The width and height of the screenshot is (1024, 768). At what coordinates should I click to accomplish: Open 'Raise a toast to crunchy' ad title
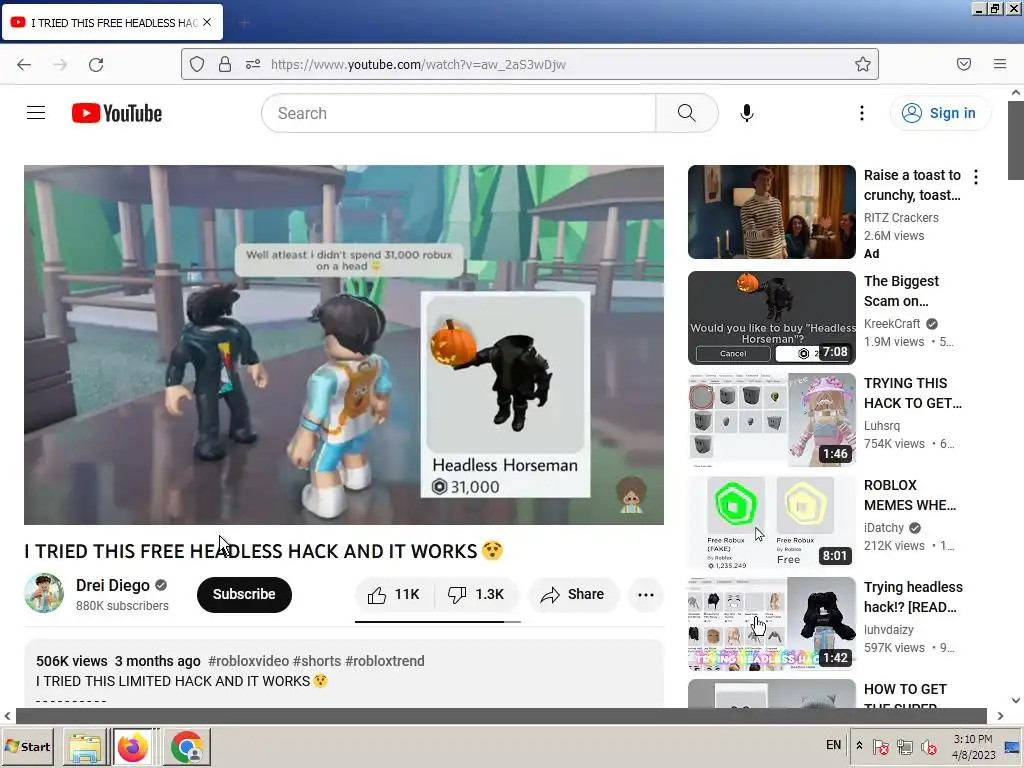912,185
